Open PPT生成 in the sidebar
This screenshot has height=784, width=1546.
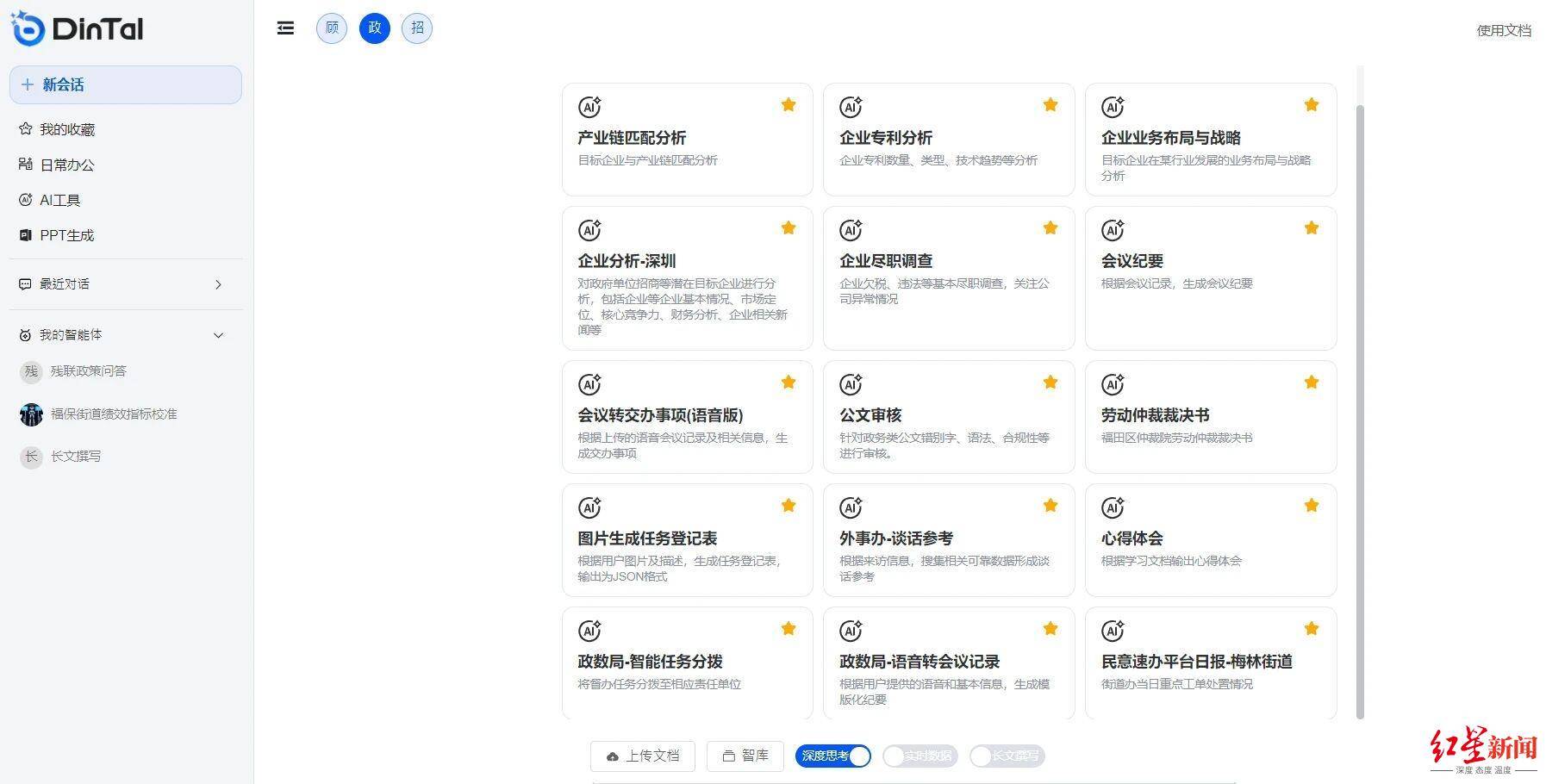[66, 235]
